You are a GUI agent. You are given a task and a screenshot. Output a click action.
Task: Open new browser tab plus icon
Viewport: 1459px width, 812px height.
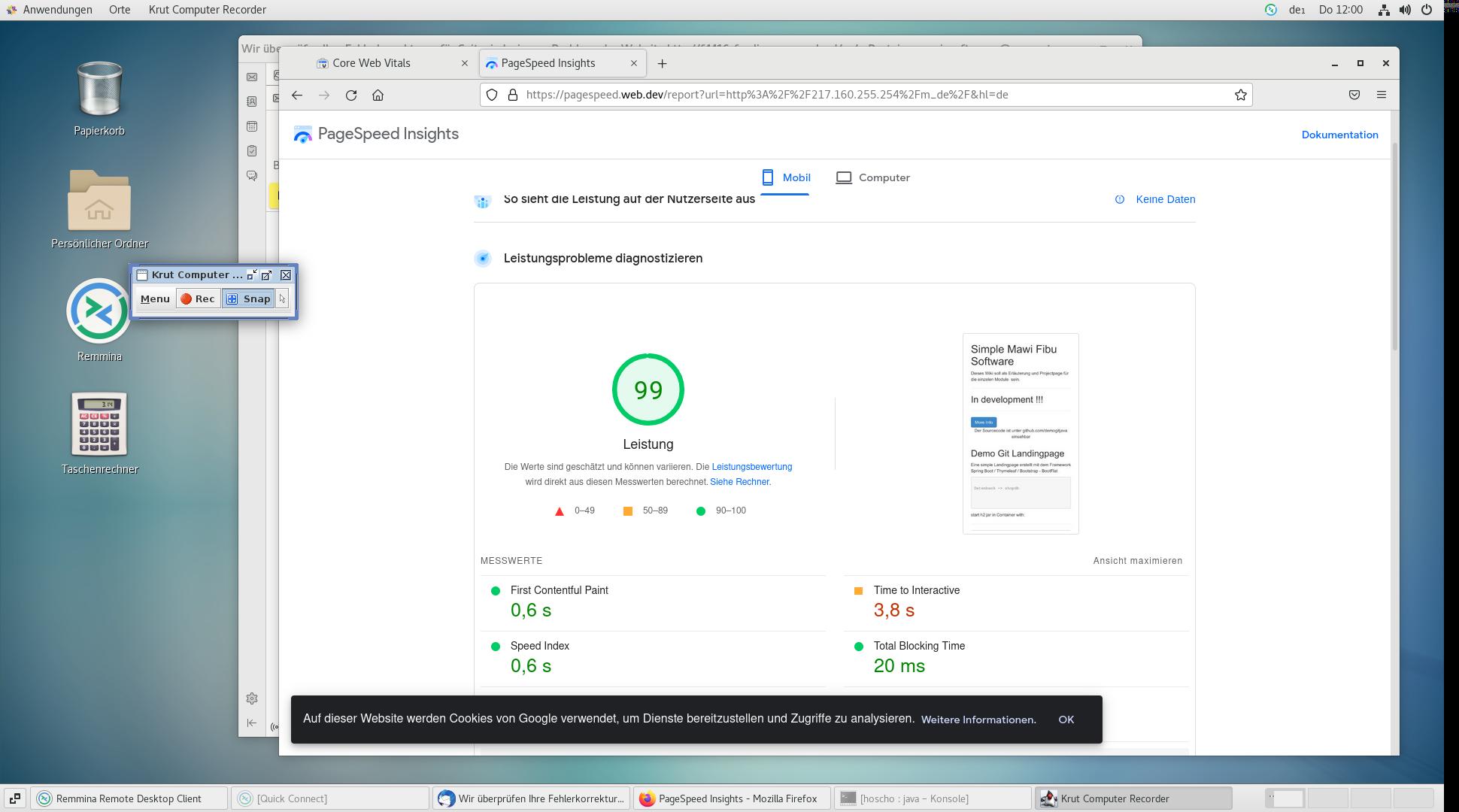(662, 64)
